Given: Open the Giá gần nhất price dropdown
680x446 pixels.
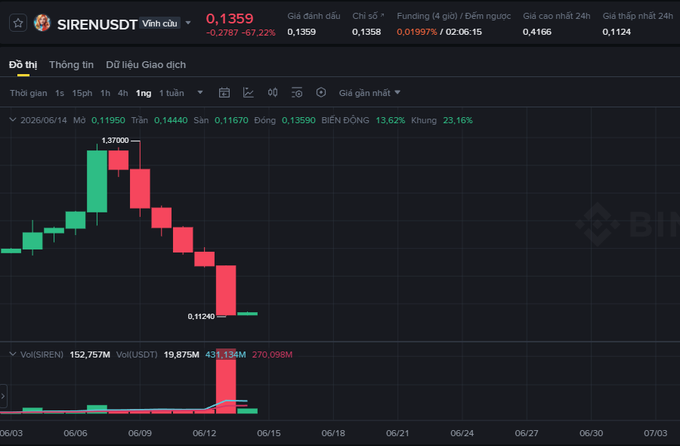Looking at the screenshot, I should [x=369, y=93].
